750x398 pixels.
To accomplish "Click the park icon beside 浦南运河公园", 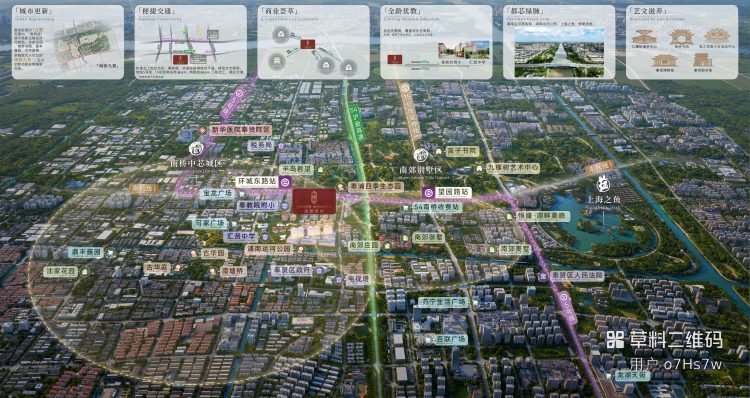I will (x=300, y=249).
